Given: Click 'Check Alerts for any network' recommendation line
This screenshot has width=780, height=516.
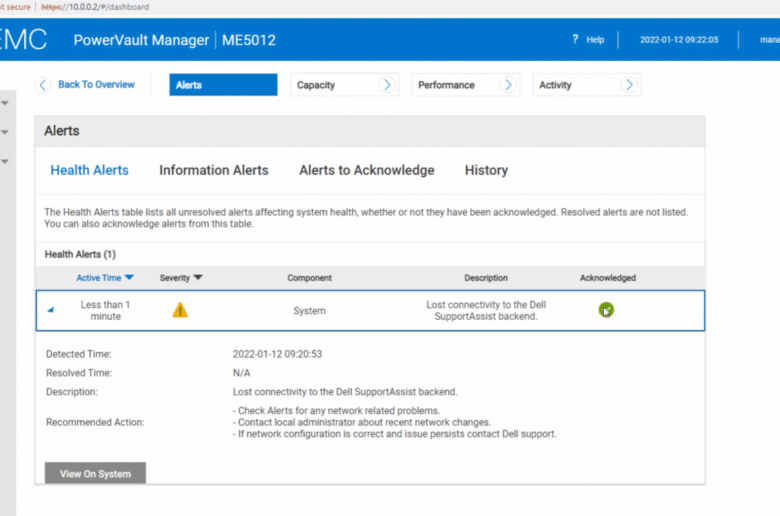Looking at the screenshot, I should [x=336, y=411].
